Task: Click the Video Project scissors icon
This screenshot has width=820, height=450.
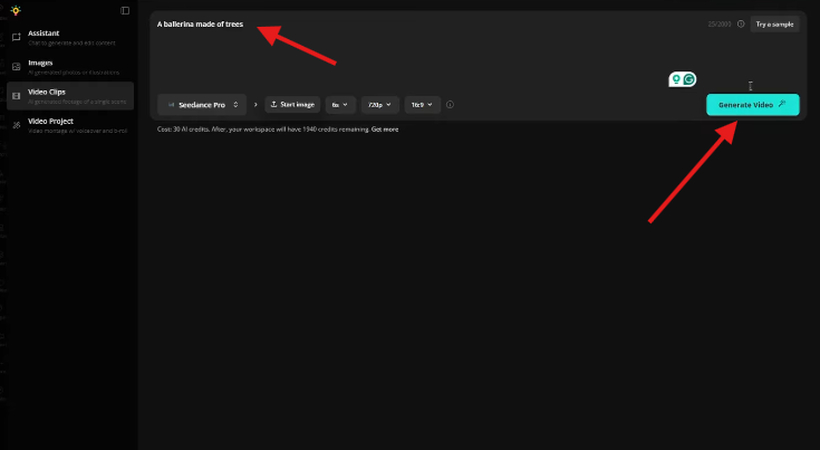Action: (x=17, y=125)
